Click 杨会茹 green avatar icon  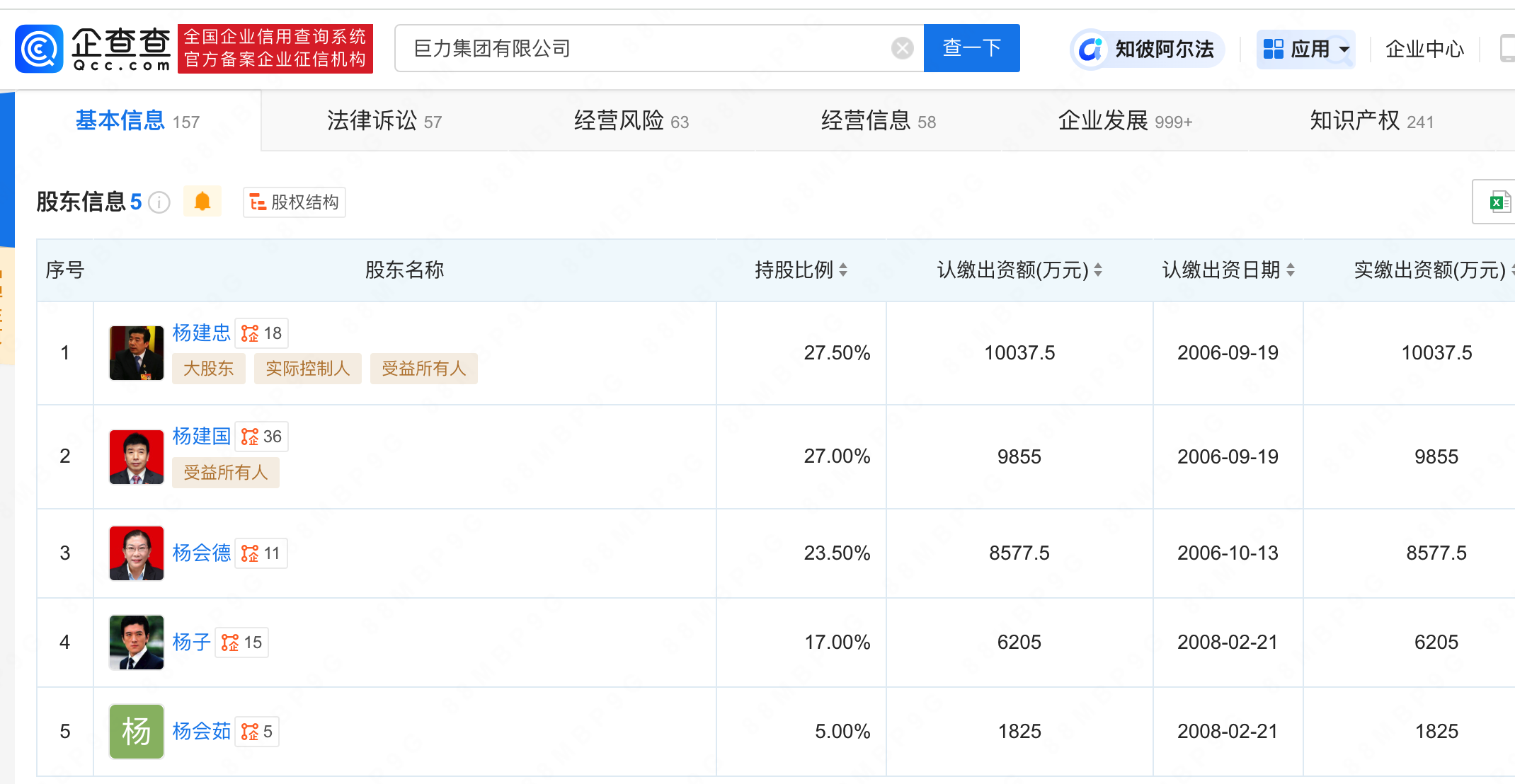(x=137, y=731)
